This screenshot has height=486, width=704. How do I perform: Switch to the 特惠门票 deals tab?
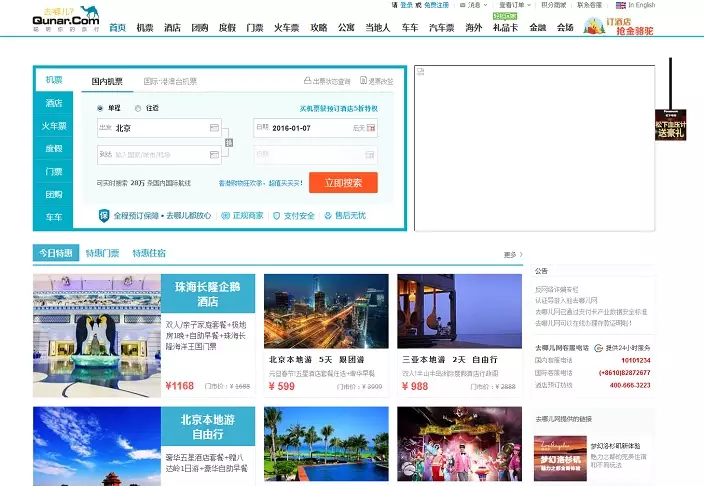pos(102,253)
